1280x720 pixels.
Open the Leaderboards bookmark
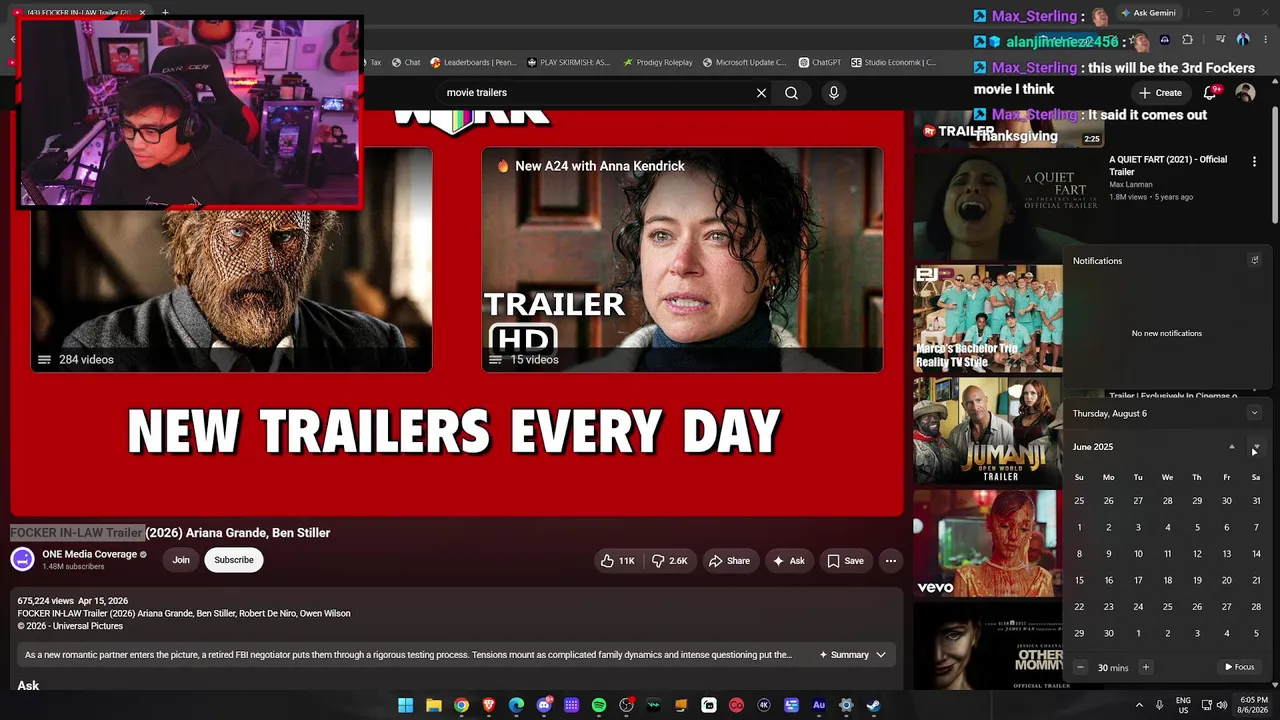click(x=473, y=62)
